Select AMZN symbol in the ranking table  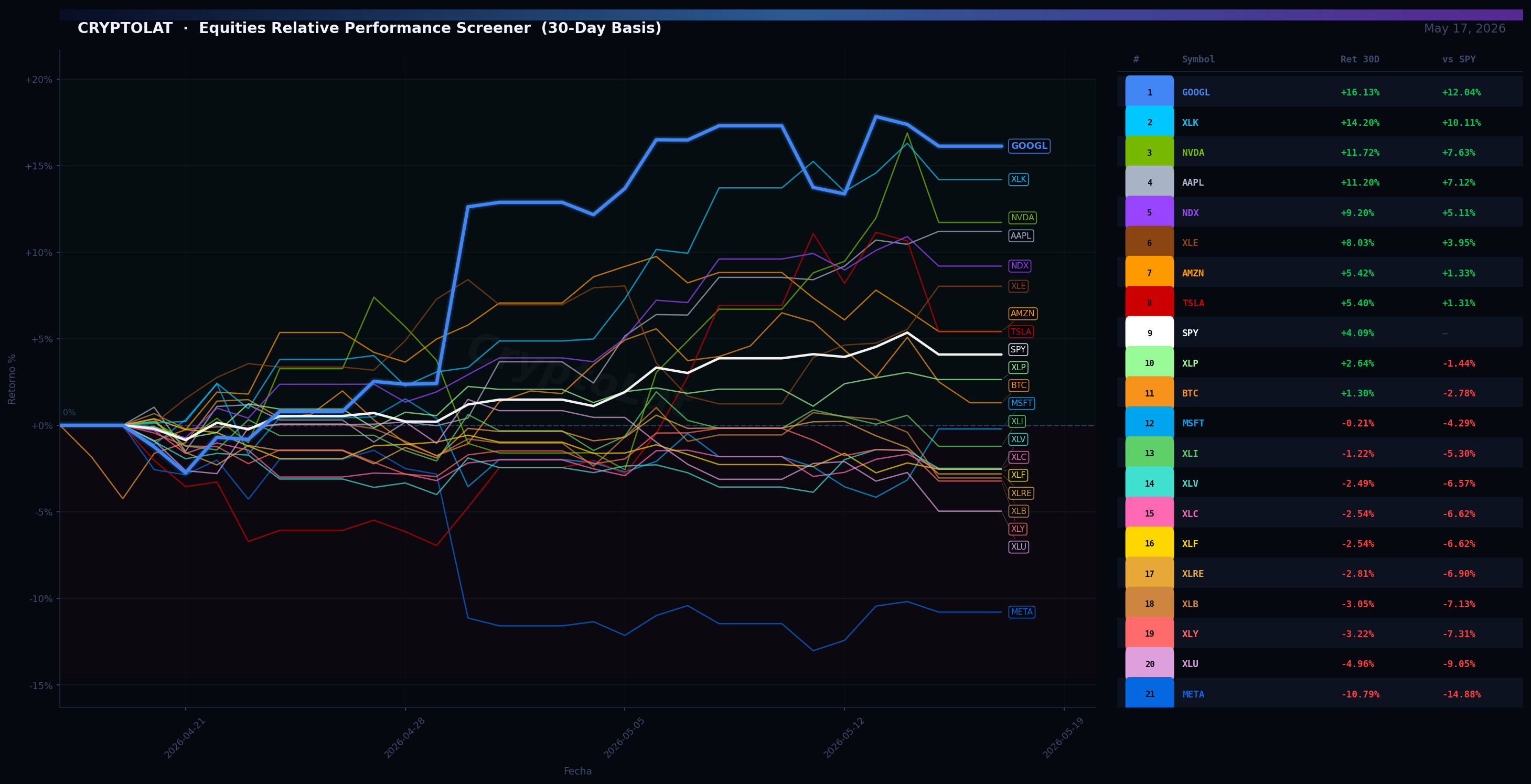point(1193,273)
